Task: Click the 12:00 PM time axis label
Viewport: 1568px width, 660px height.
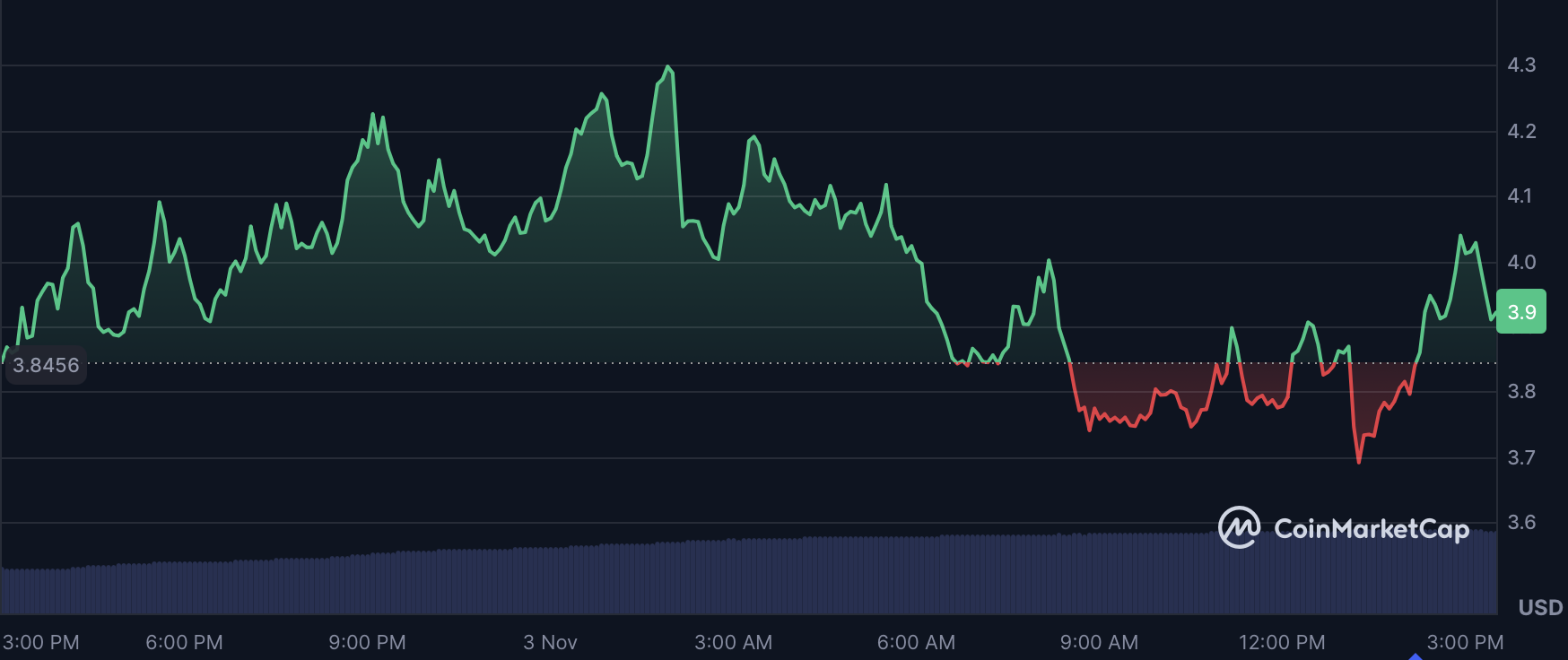Action: (1282, 642)
